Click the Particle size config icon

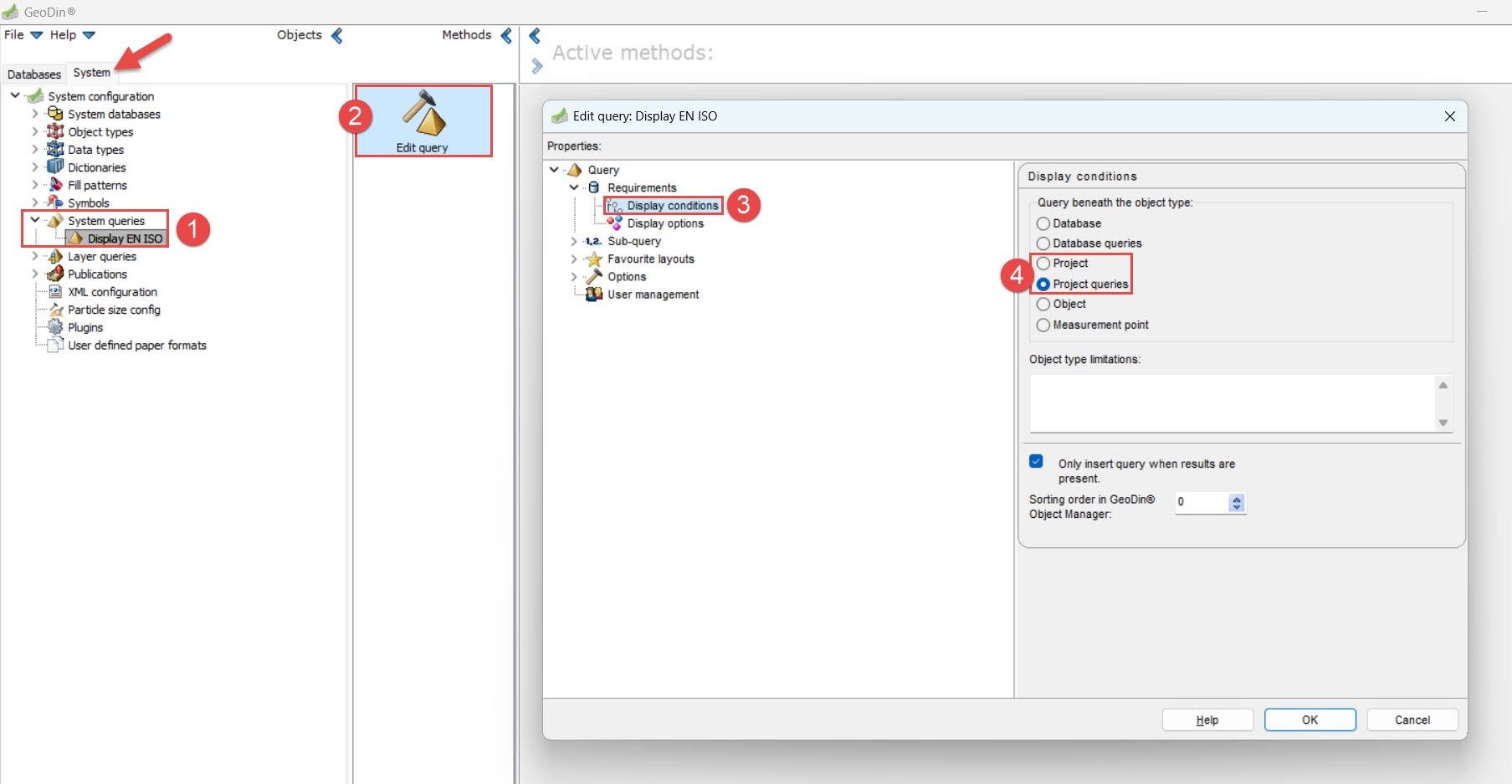56,310
